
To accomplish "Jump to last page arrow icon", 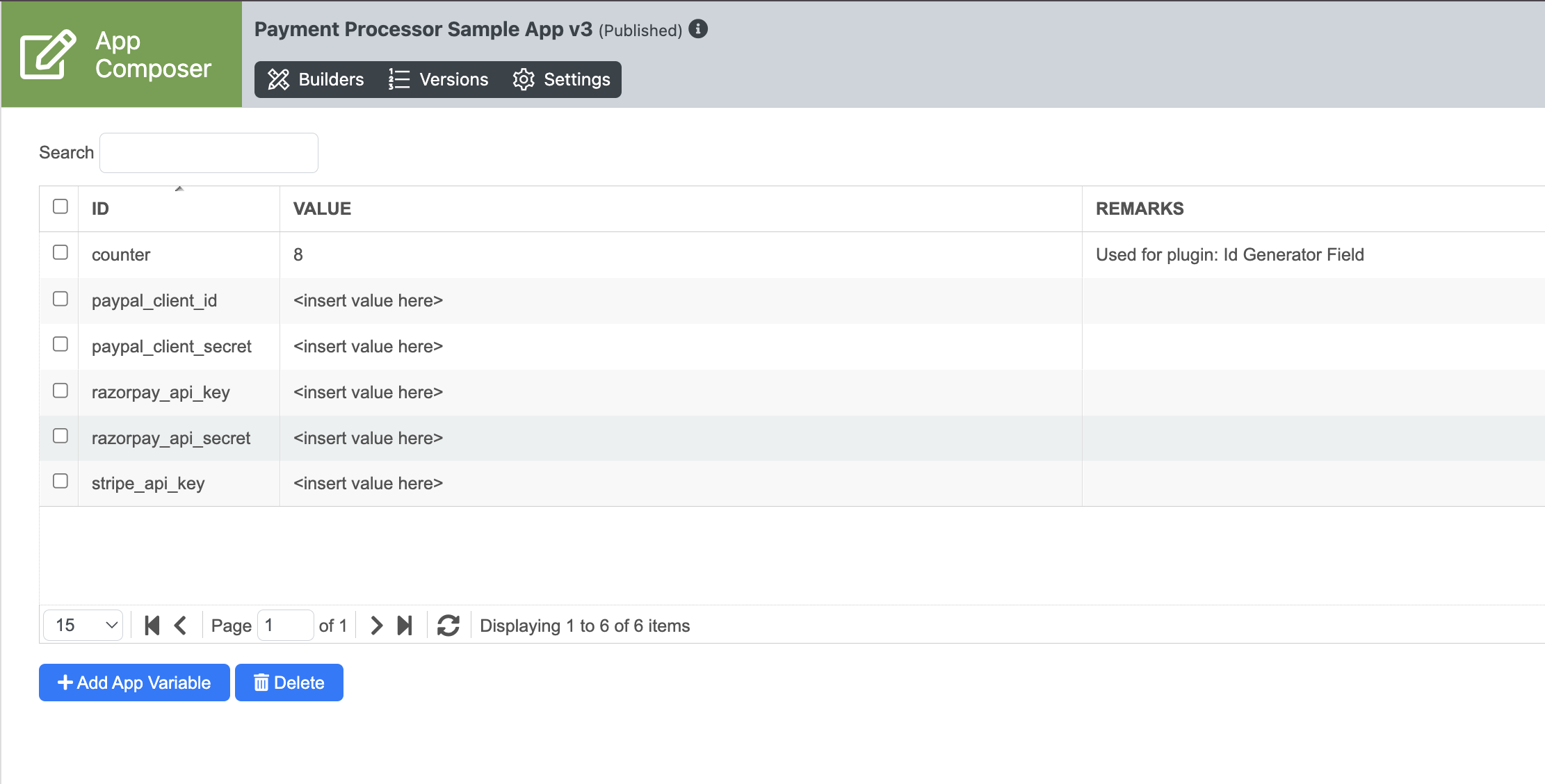I will tap(405, 626).
